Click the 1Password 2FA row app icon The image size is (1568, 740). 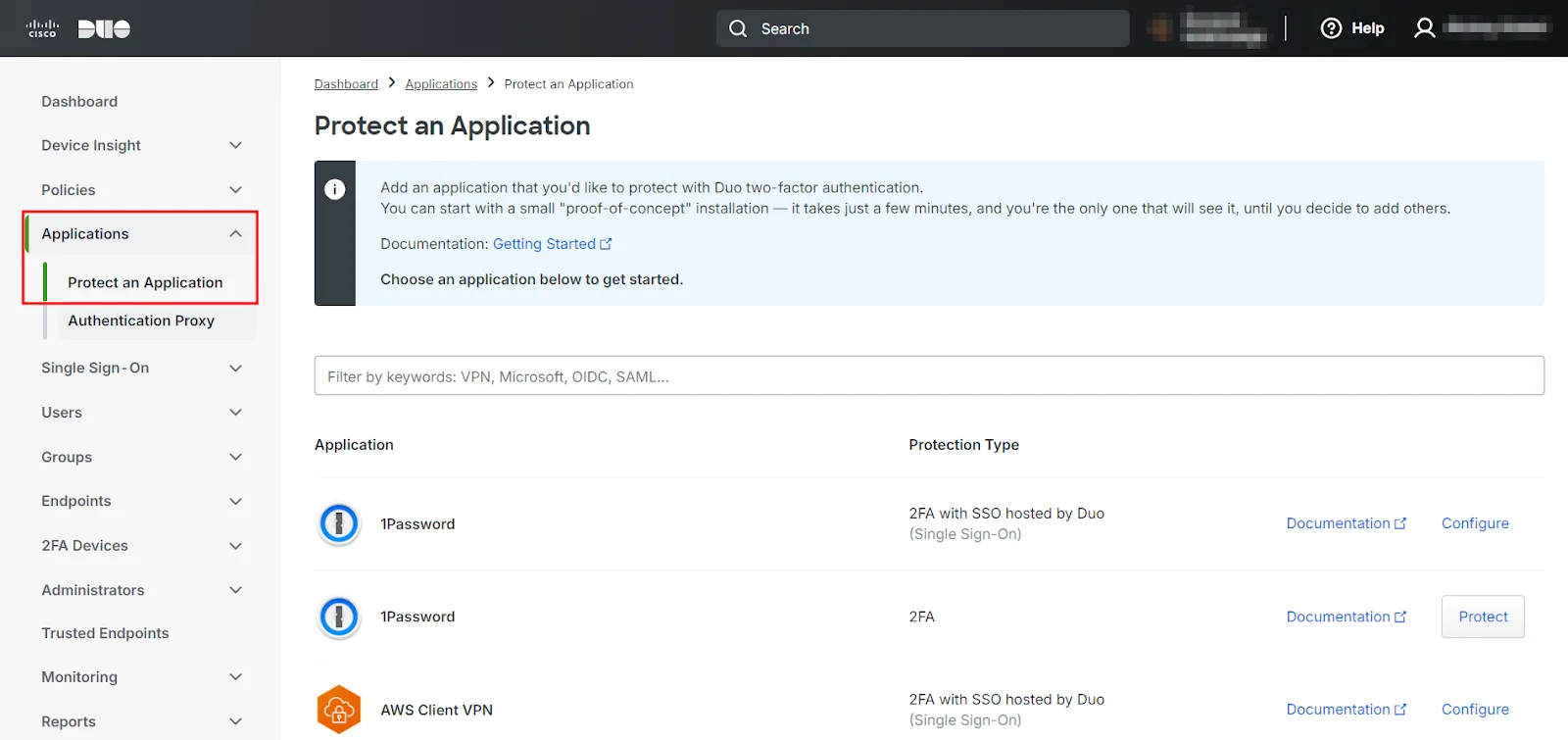339,617
